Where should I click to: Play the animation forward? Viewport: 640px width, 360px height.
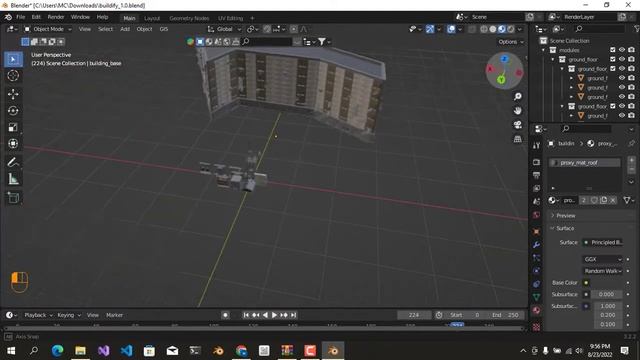(274, 315)
